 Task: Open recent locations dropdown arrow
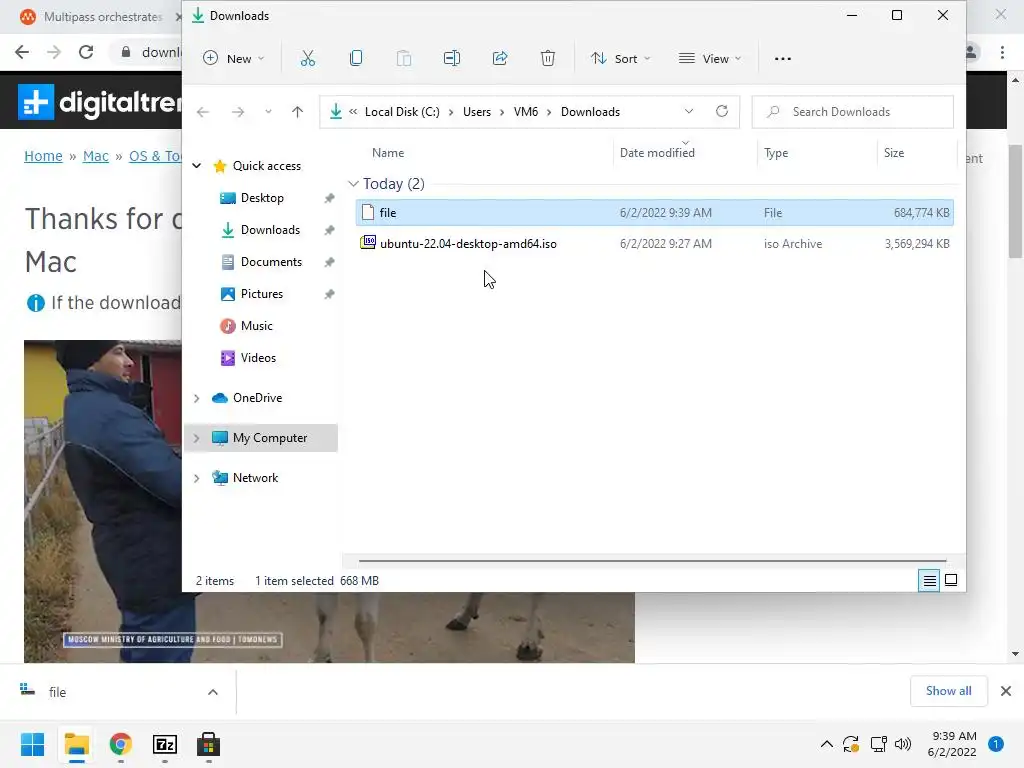click(x=268, y=112)
